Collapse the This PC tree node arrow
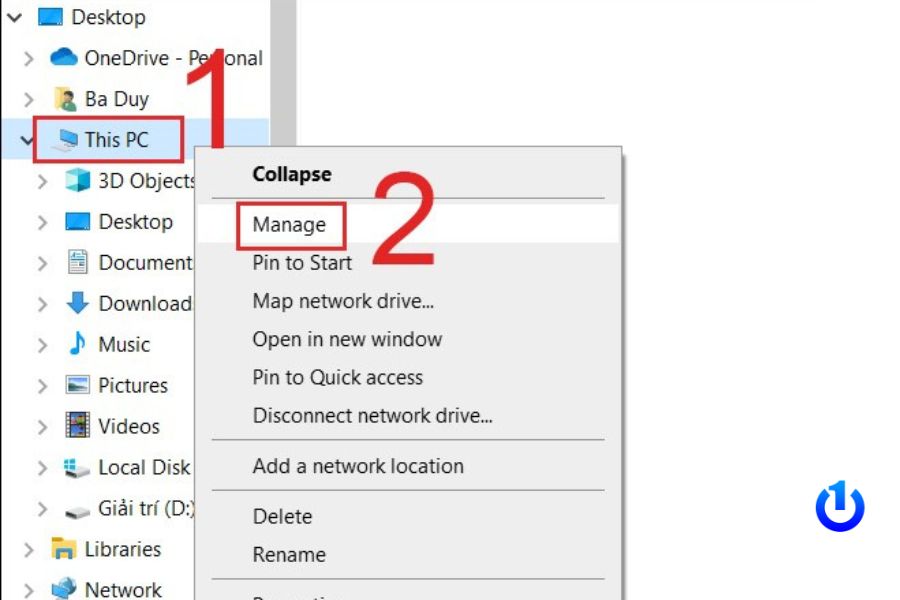Image resolution: width=900 pixels, height=600 pixels. point(28,140)
